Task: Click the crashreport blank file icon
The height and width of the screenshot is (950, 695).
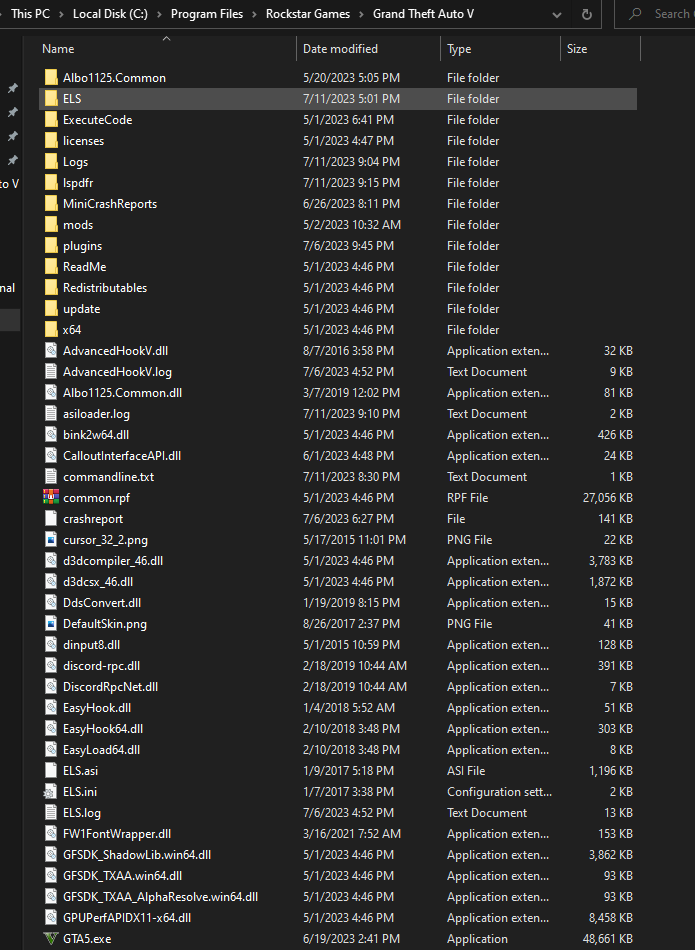Action: coord(52,519)
